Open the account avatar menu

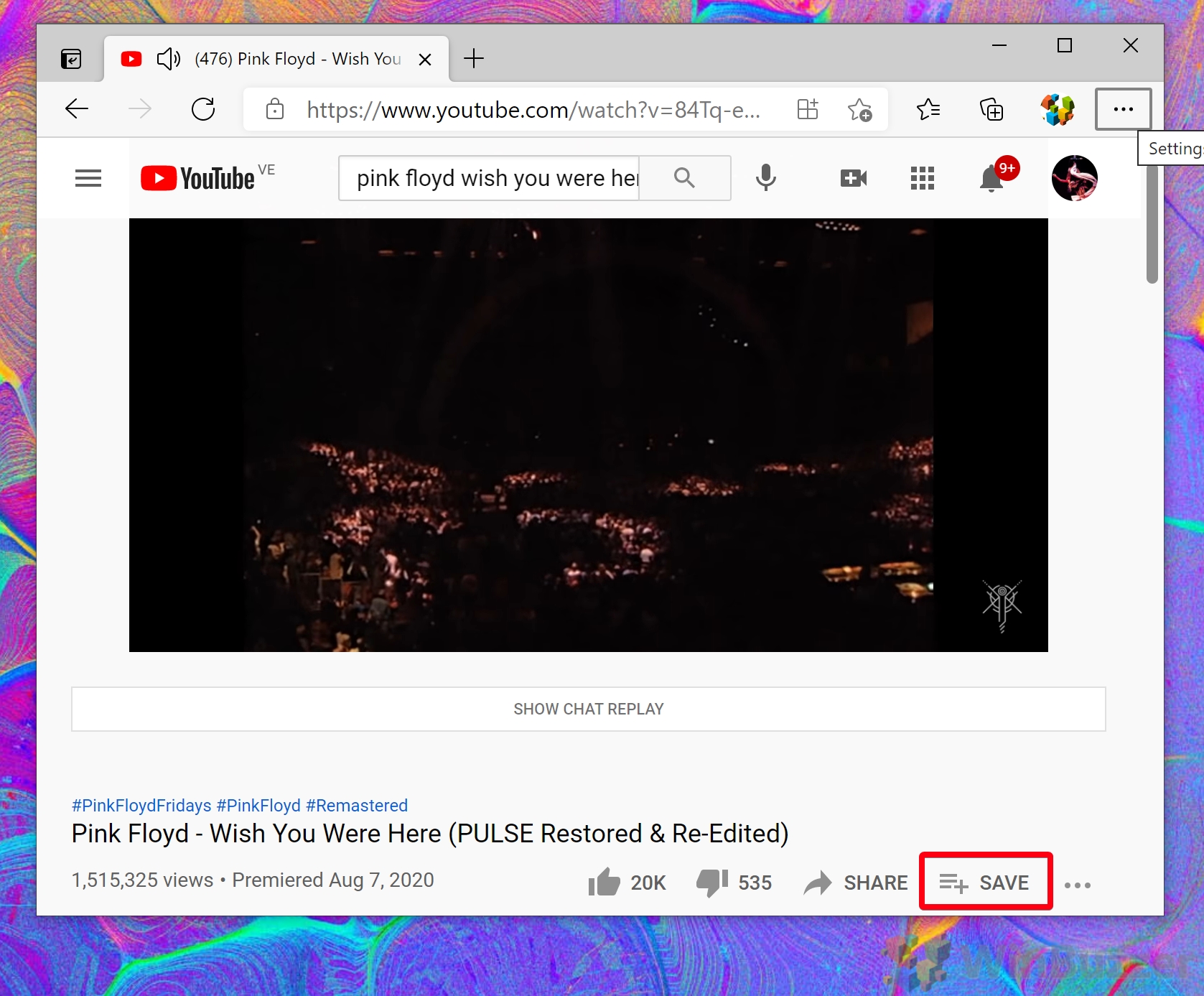tap(1075, 178)
